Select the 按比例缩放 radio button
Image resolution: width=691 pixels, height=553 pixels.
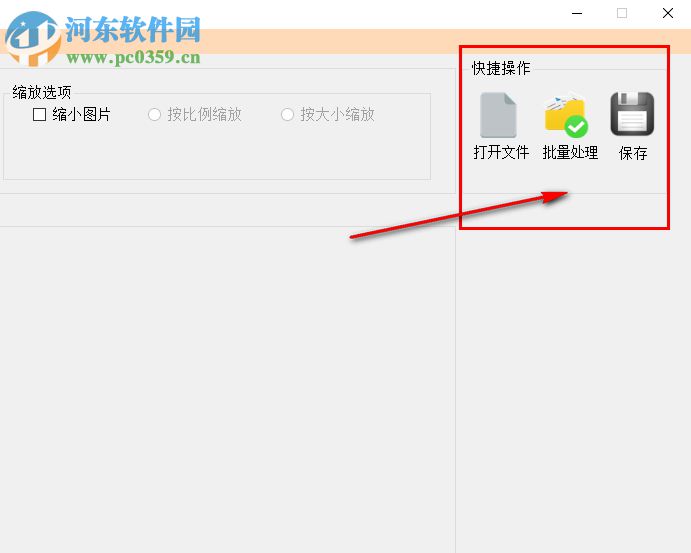click(154, 115)
